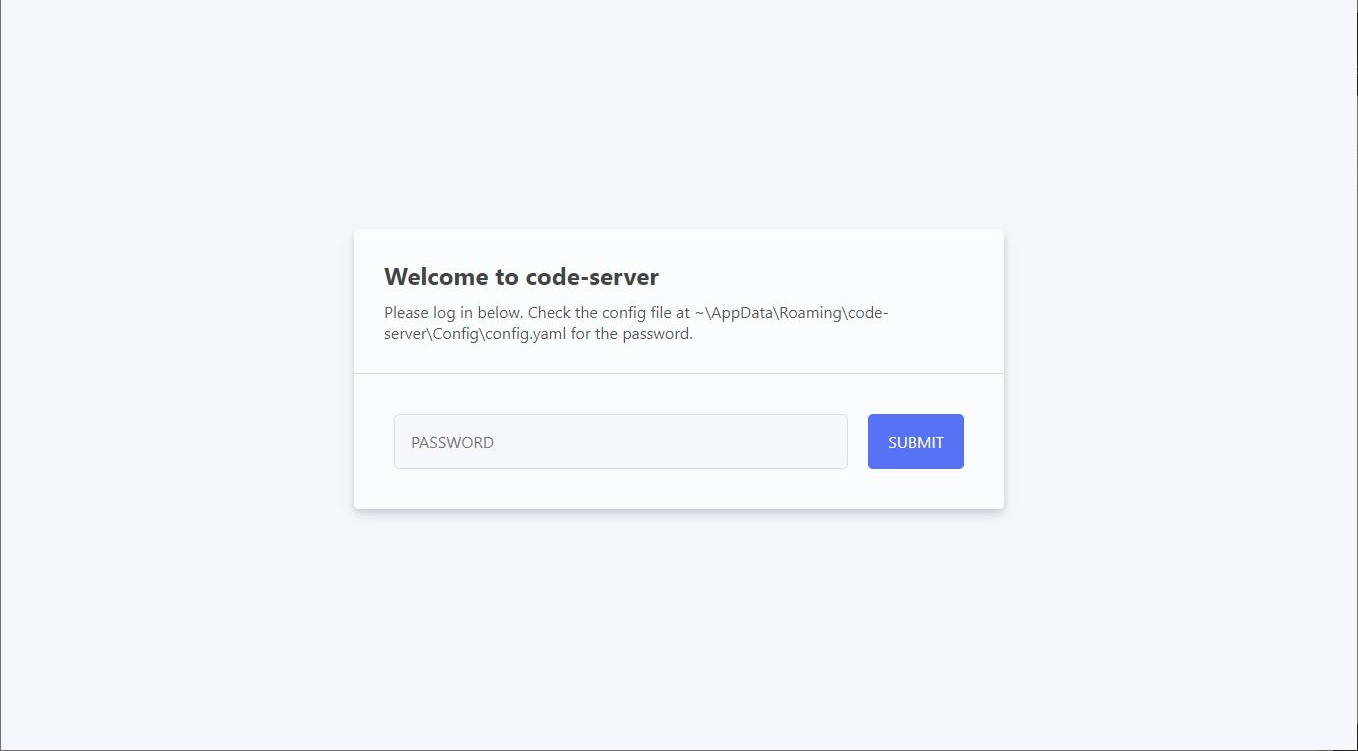
Task: Click for the password at description end
Action: click(x=631, y=334)
